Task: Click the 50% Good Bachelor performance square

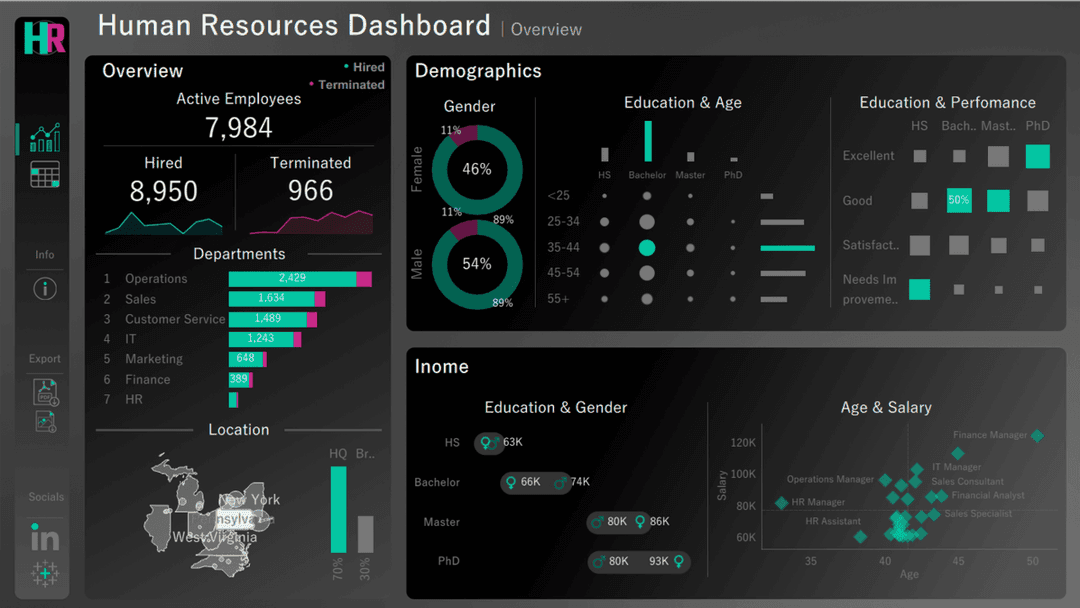Action: point(958,200)
